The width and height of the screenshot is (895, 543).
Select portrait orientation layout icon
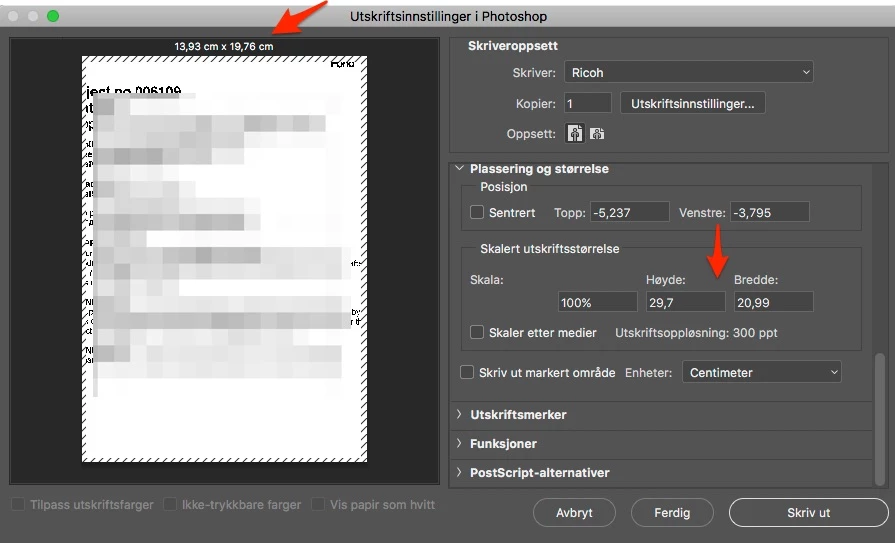pos(575,134)
